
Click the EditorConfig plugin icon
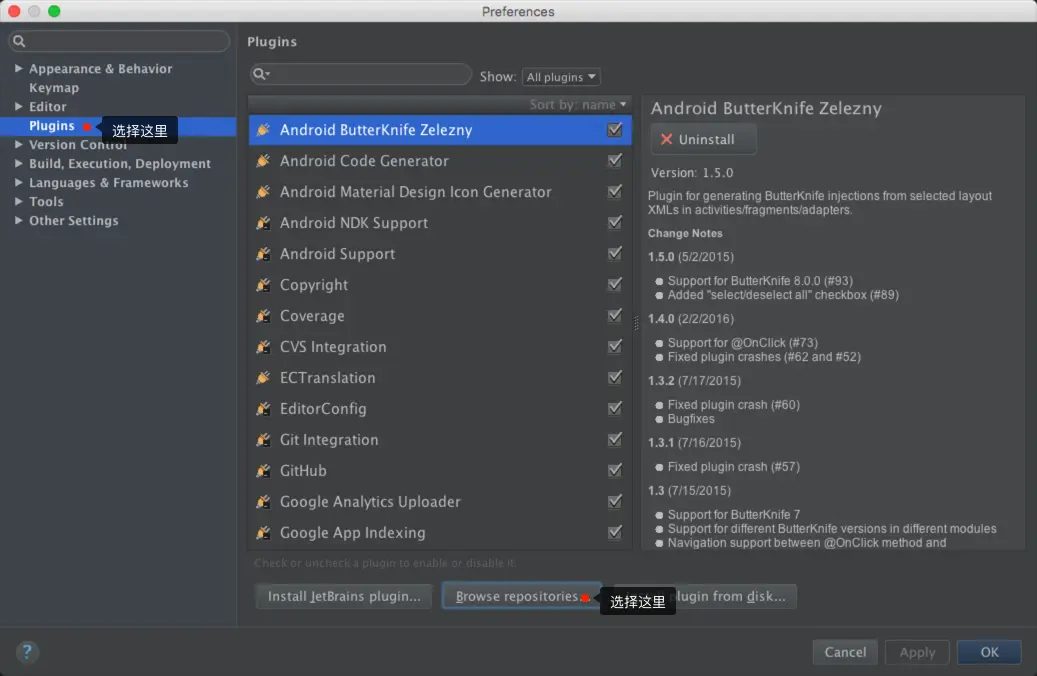click(x=263, y=409)
